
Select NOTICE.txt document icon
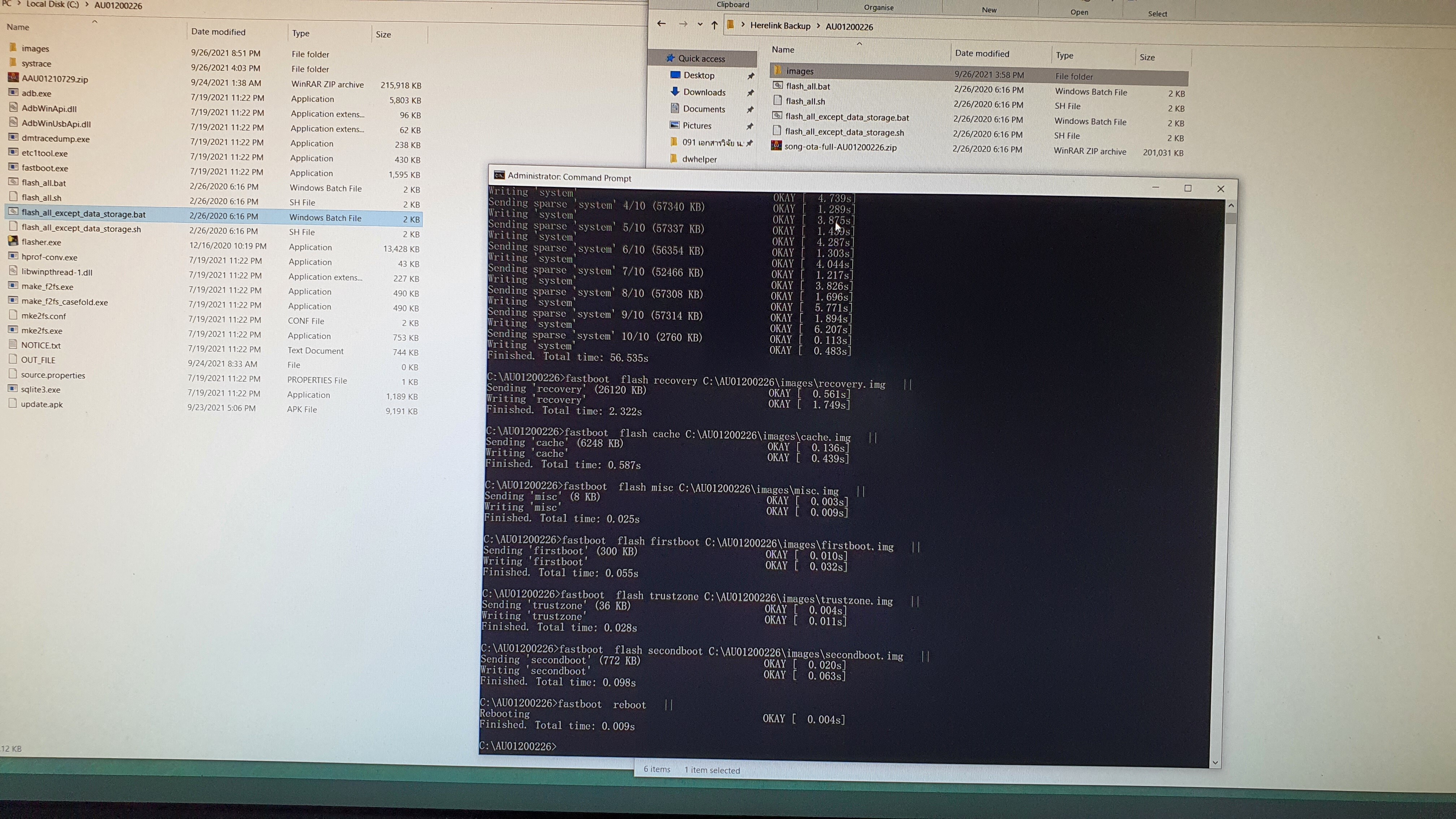13,345
